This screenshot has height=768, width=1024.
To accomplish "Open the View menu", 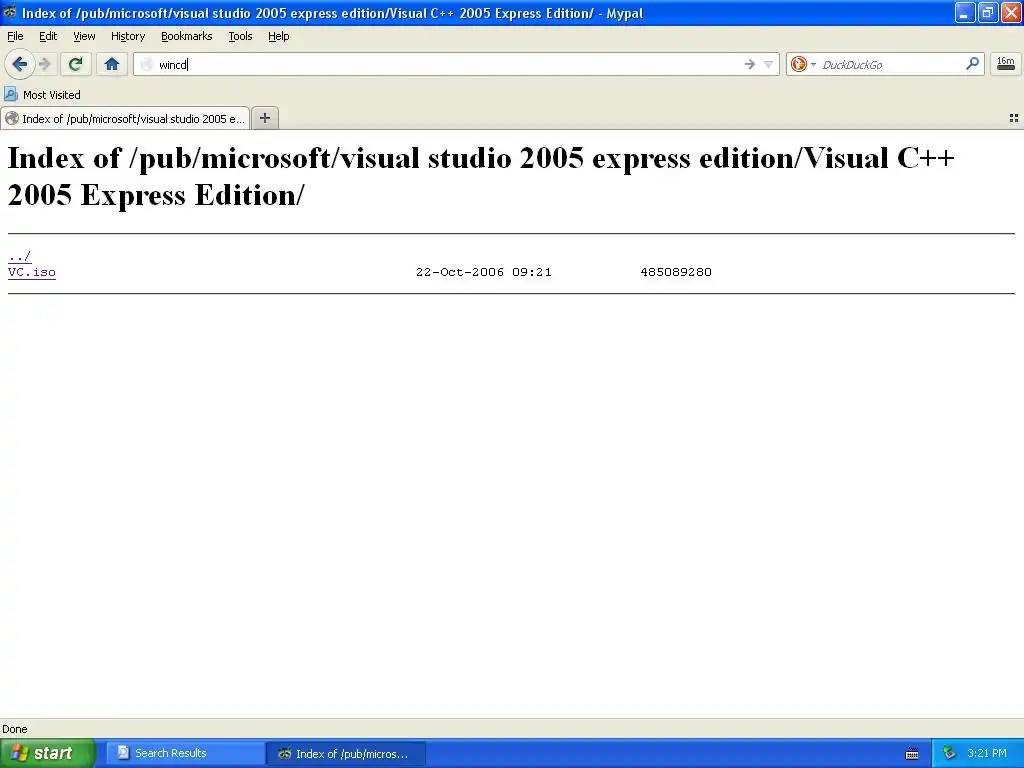I will (84, 37).
